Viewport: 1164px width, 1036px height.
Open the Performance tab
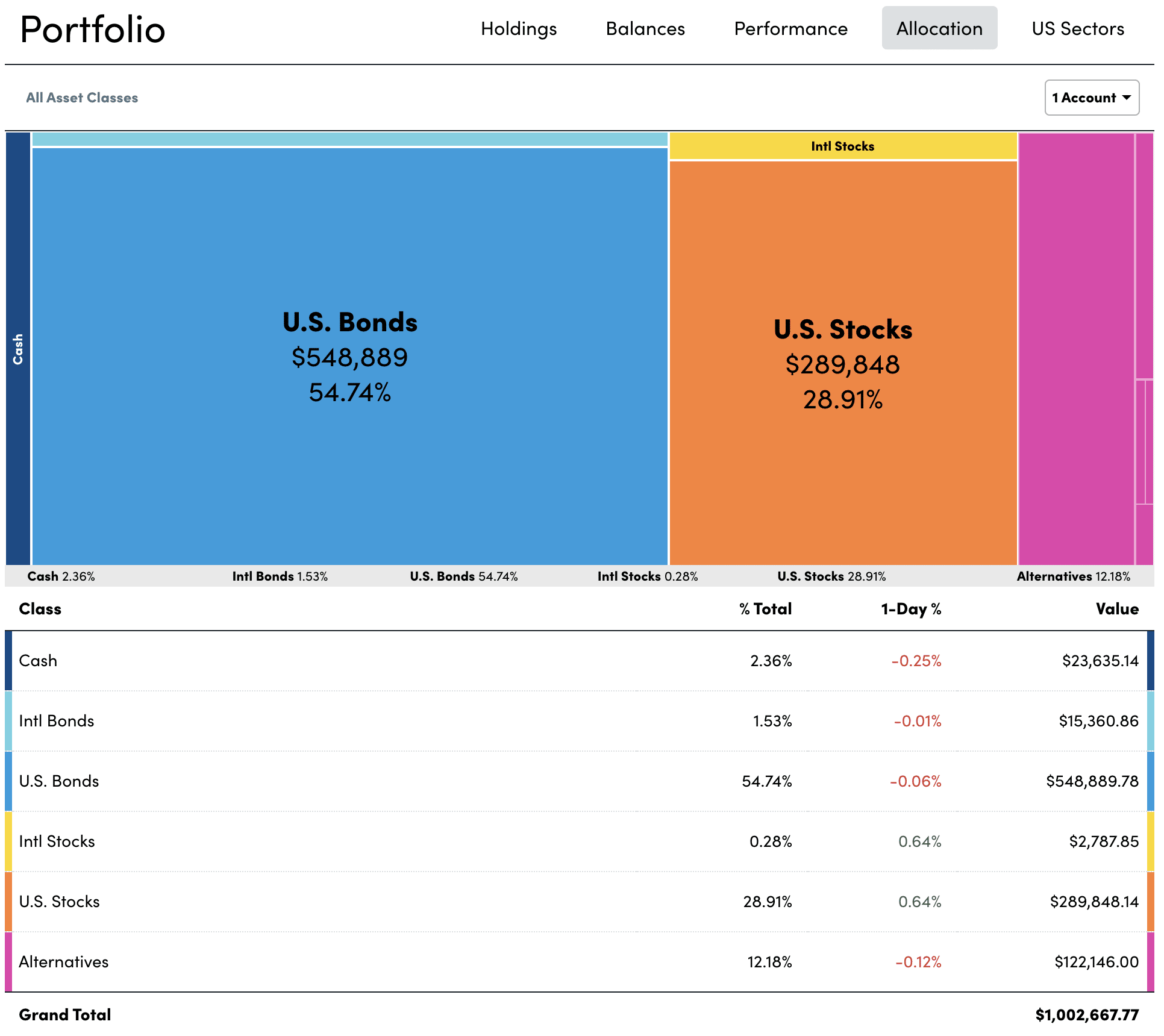(790, 28)
